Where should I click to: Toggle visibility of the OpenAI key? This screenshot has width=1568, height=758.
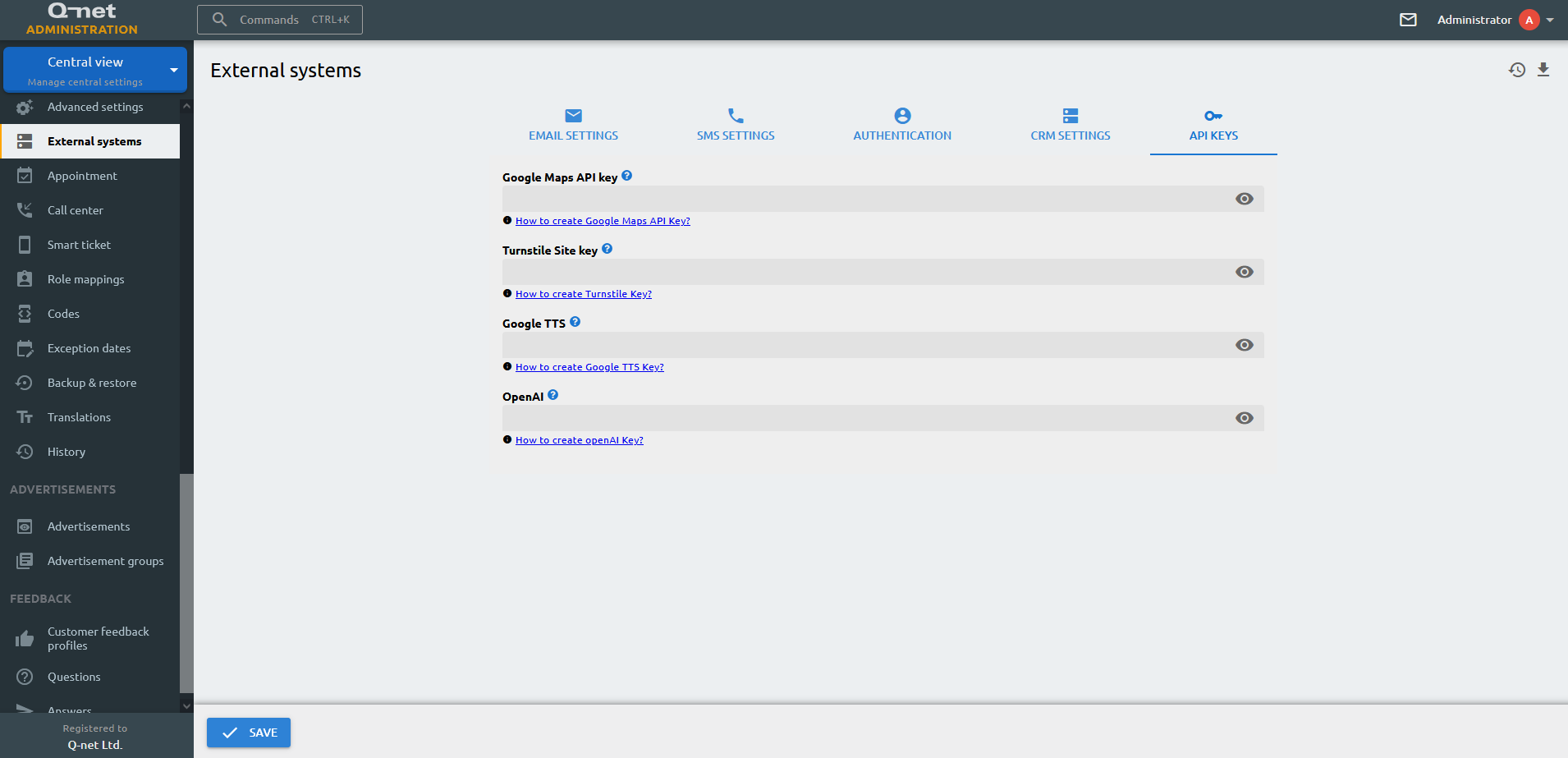point(1244,418)
